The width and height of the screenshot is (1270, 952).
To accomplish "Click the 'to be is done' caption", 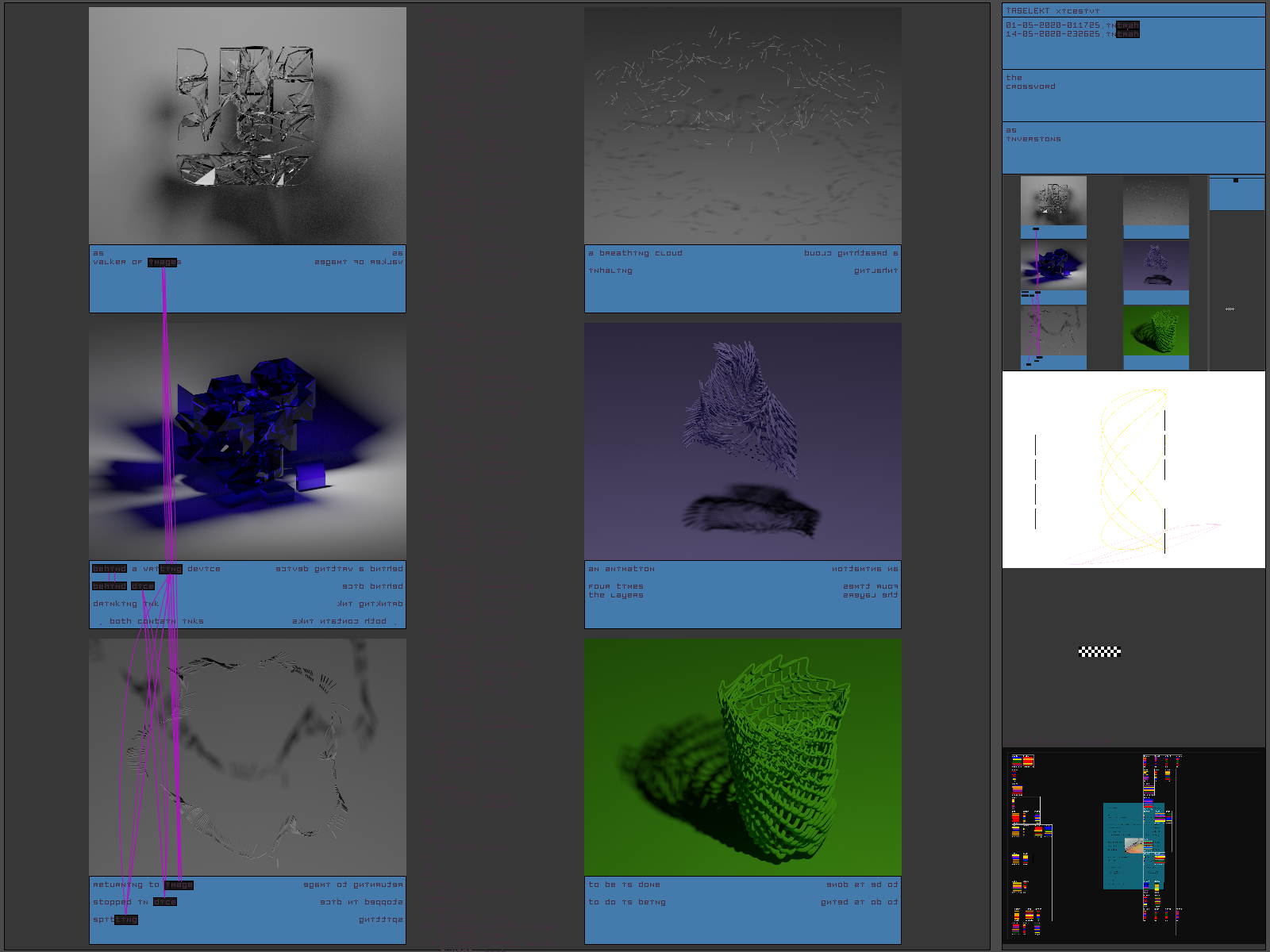I will 624,885.
